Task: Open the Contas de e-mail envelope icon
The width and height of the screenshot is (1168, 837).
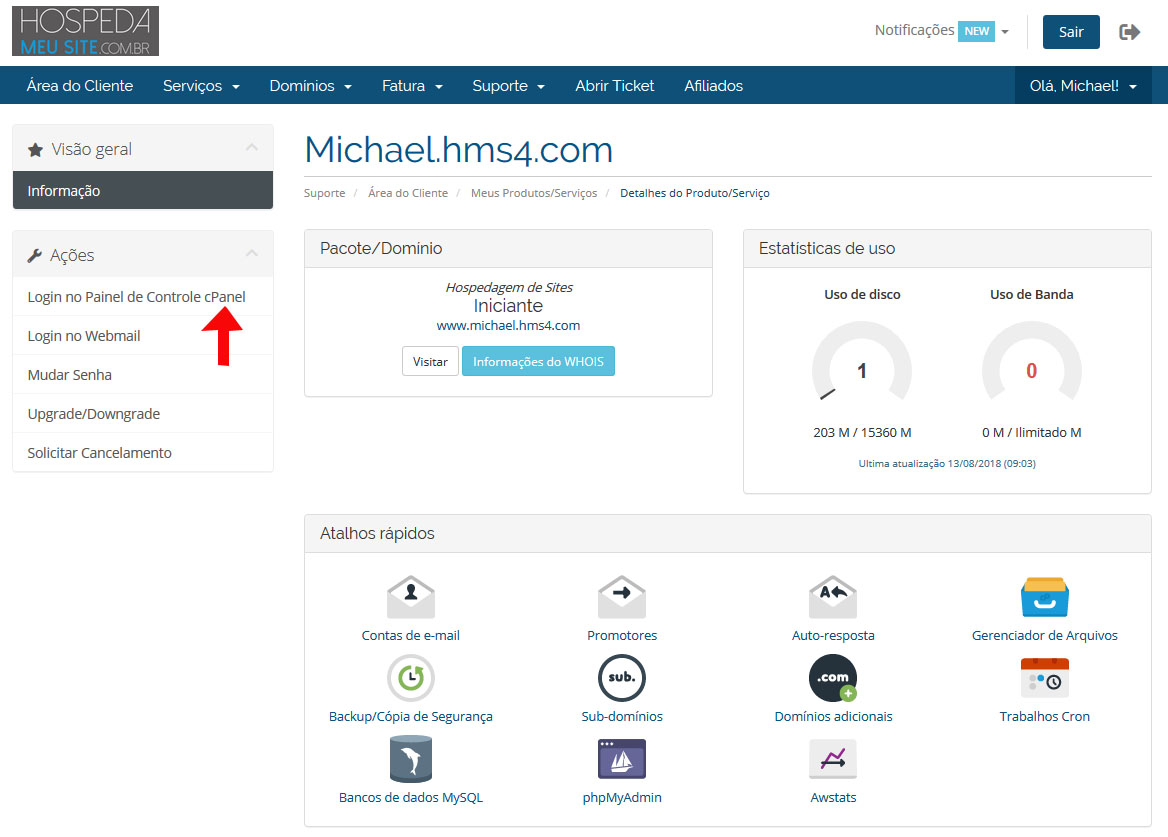Action: [x=410, y=597]
